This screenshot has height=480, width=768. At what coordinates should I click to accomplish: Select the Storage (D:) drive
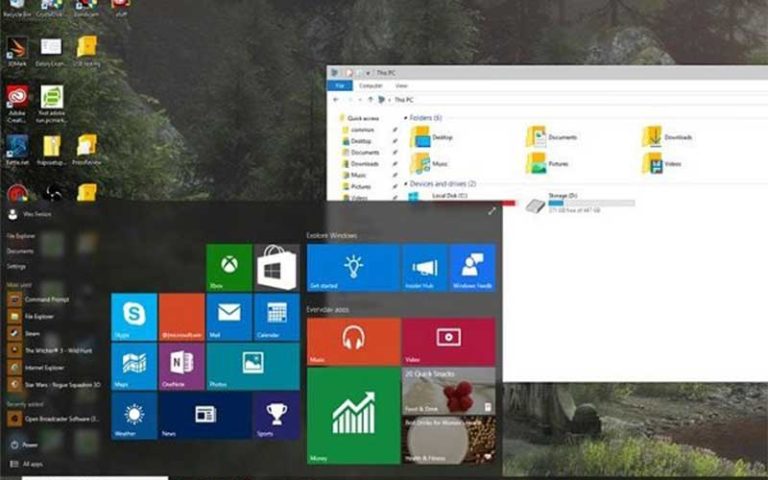[x=580, y=203]
